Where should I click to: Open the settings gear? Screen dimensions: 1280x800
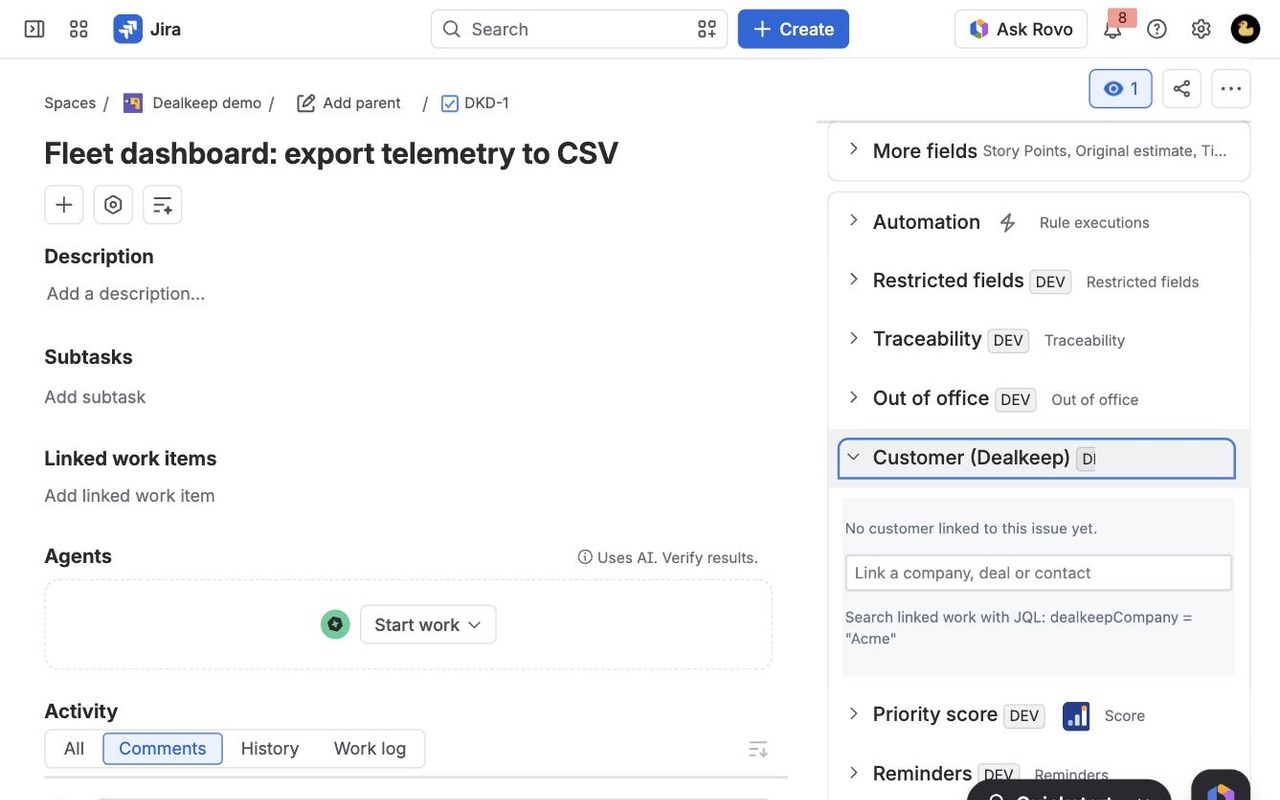tap(1201, 29)
